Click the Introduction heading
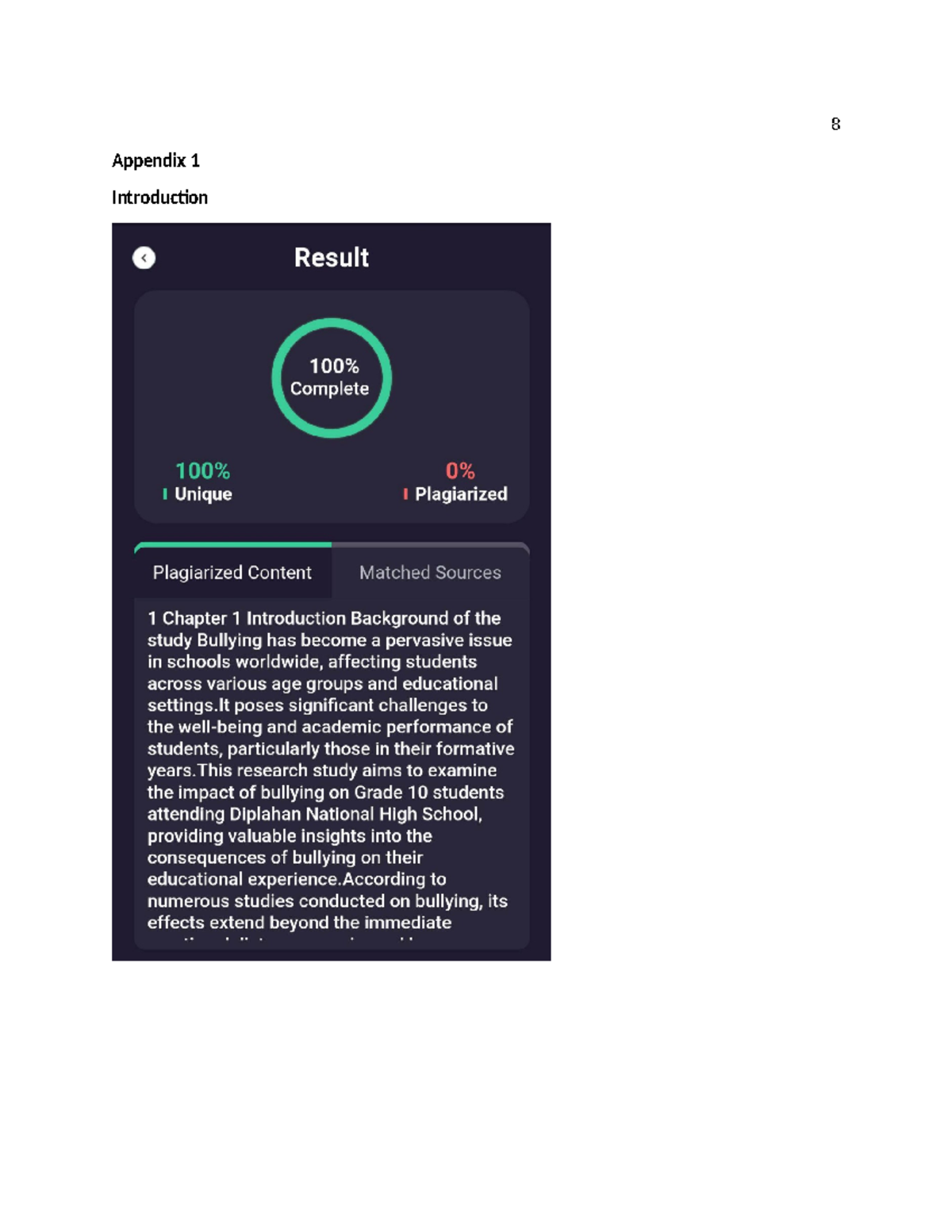This screenshot has height=1232, width=952. pyautogui.click(x=159, y=197)
